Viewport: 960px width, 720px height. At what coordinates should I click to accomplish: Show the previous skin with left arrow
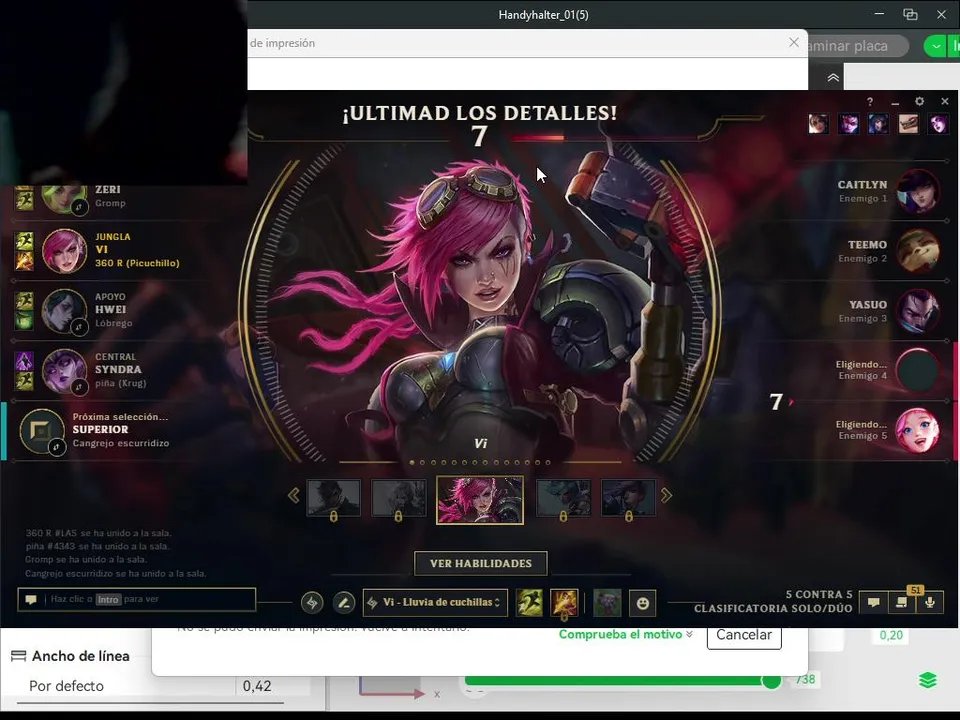coord(294,495)
